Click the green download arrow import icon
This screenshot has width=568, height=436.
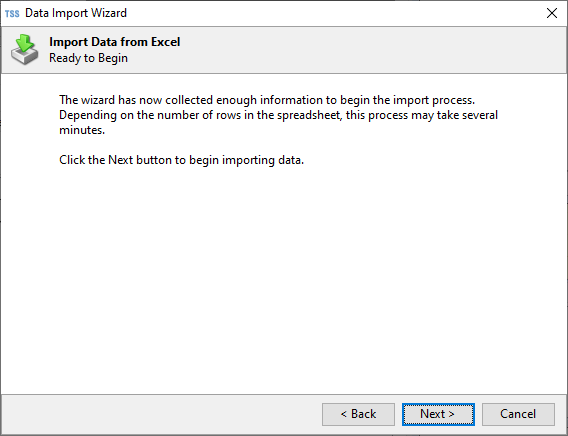point(25,49)
